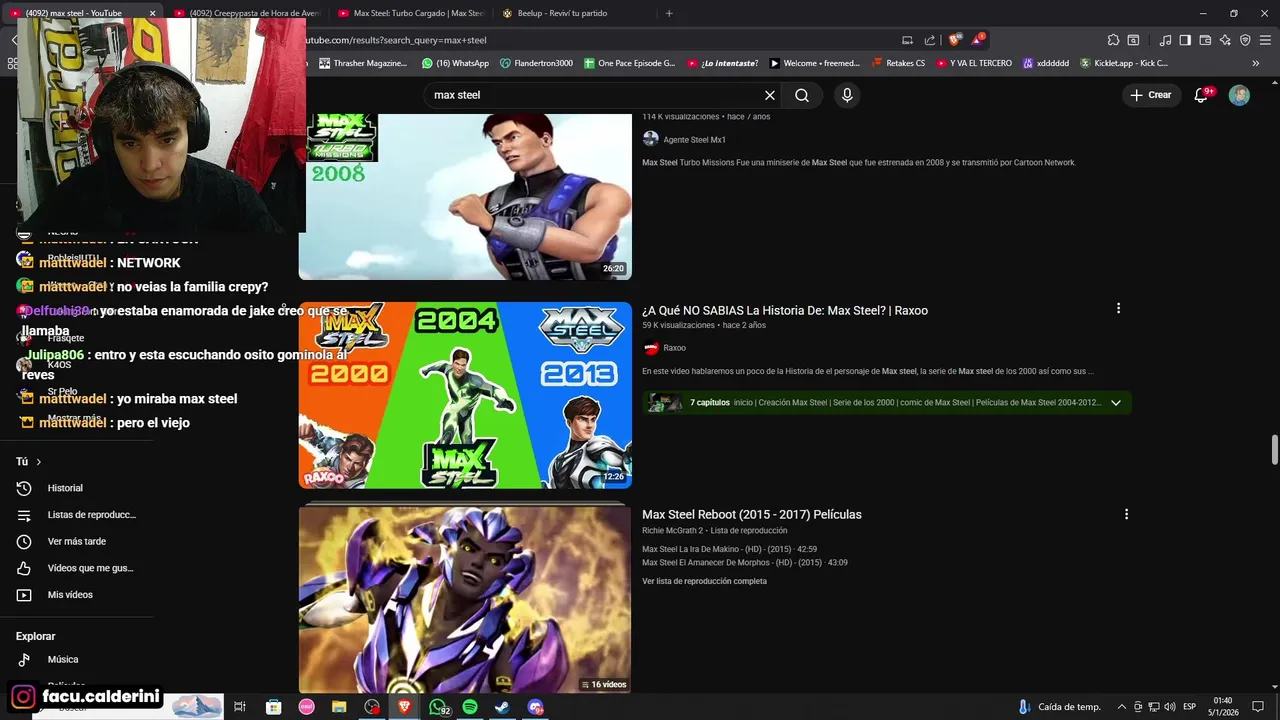Image resolution: width=1280 pixels, height=720 pixels.
Task: Open Microsoft Store in the taskbar
Action: click(273, 707)
